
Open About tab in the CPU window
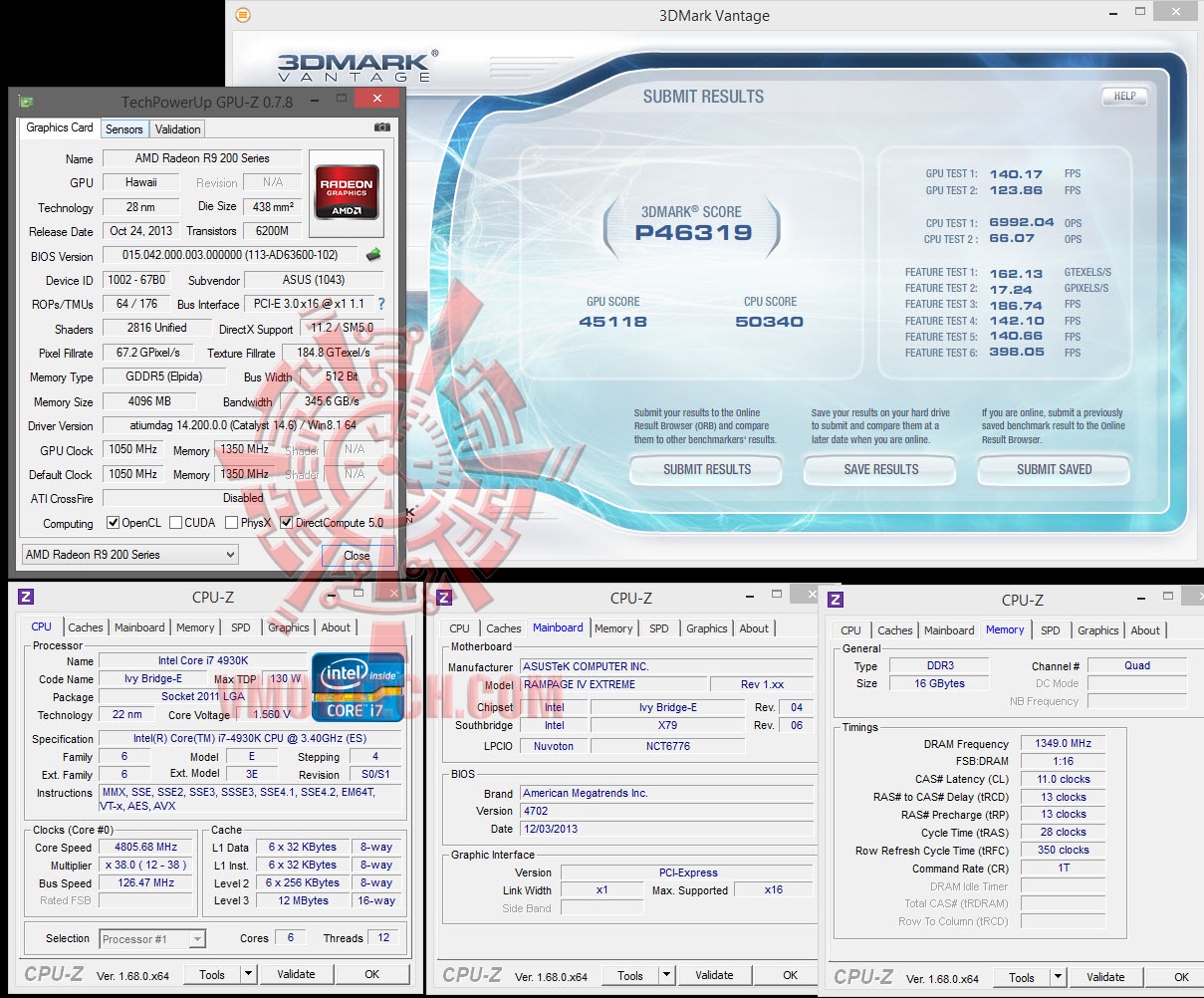[336, 627]
